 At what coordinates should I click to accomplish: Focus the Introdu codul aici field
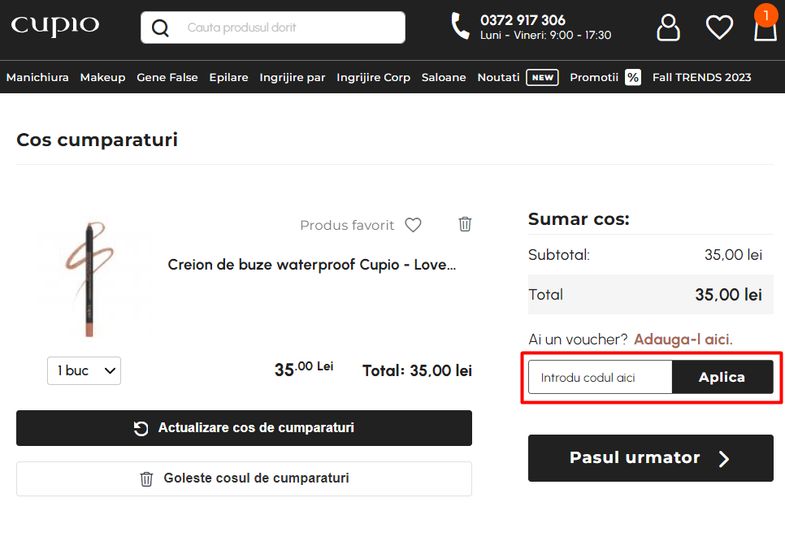click(x=600, y=377)
